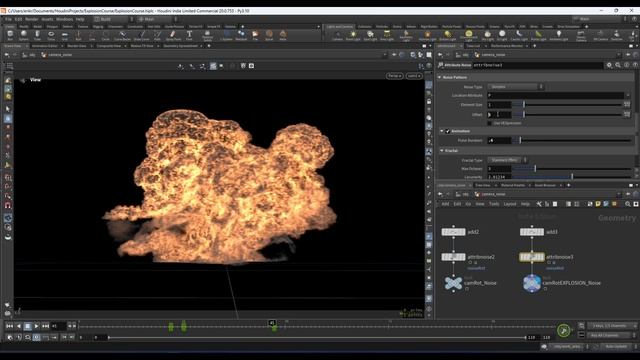640x360 pixels.
Task: Adjust the Pulse Duration slider
Action: click(572, 140)
